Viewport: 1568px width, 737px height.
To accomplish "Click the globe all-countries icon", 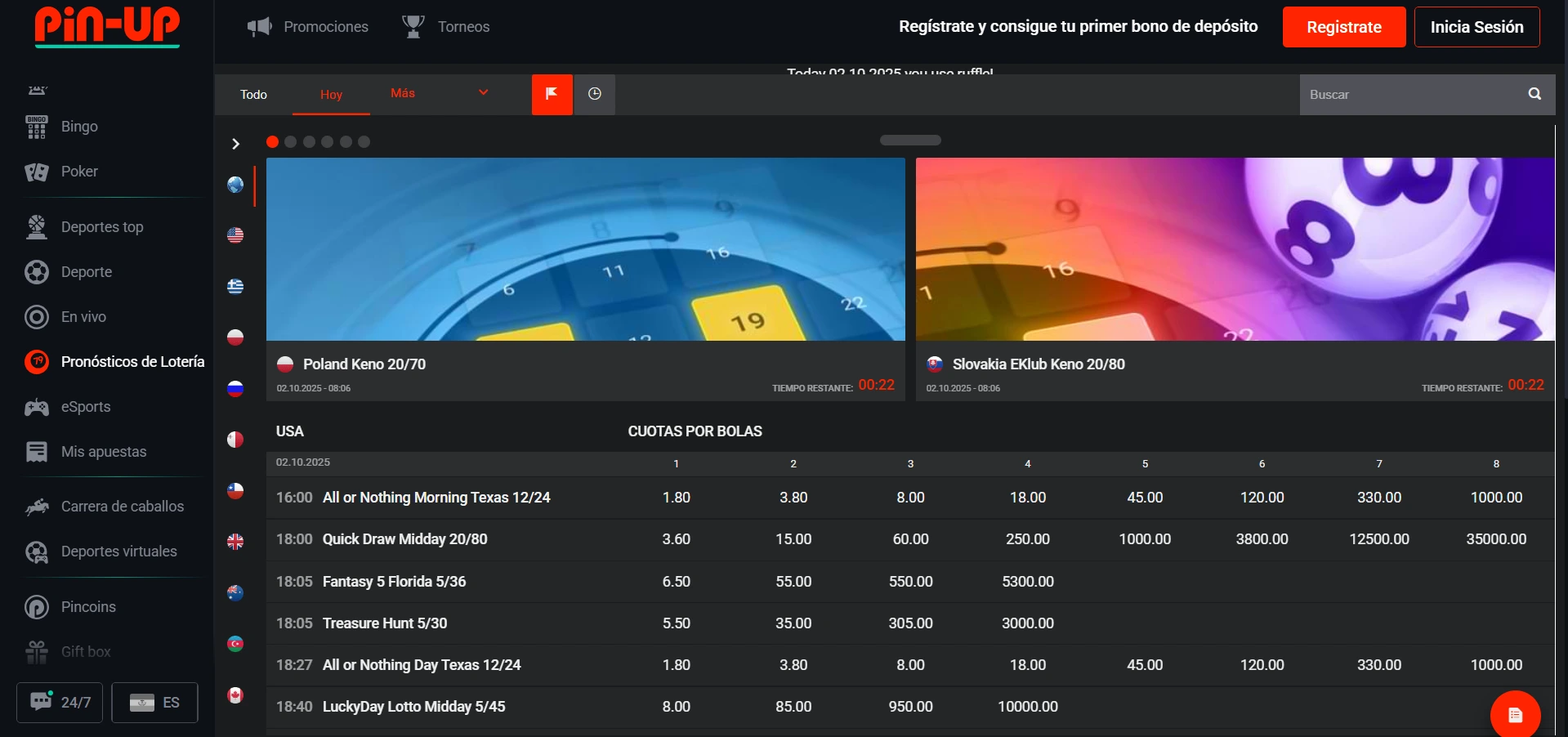I will (x=235, y=185).
